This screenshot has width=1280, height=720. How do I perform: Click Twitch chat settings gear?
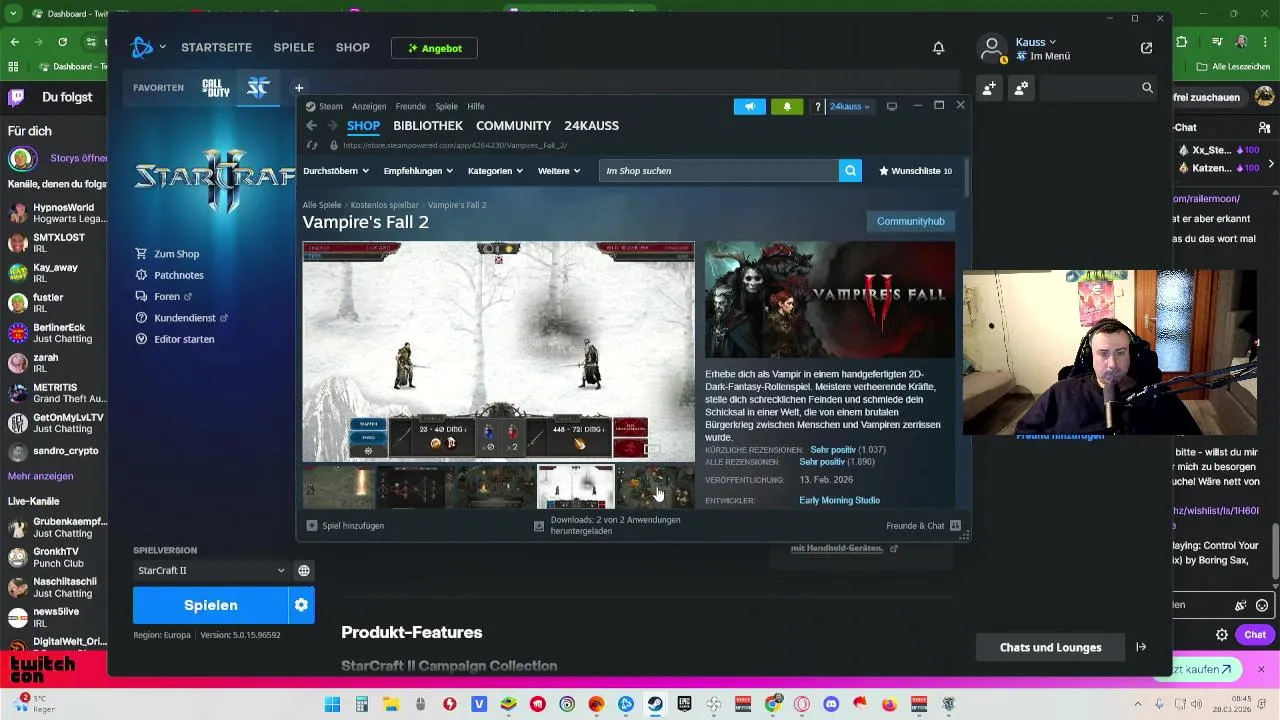coord(1221,635)
